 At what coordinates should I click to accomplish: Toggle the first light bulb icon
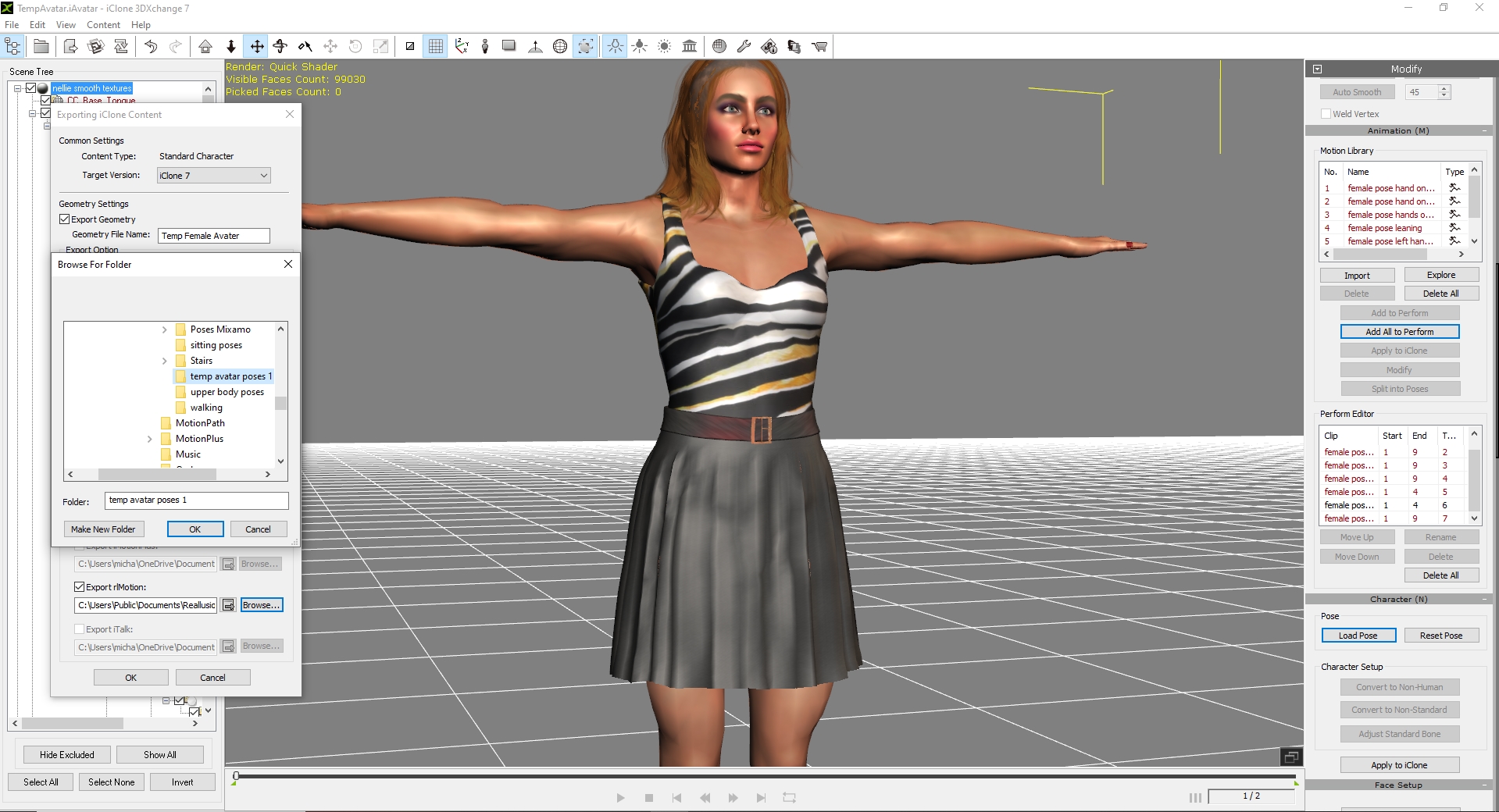(615, 47)
